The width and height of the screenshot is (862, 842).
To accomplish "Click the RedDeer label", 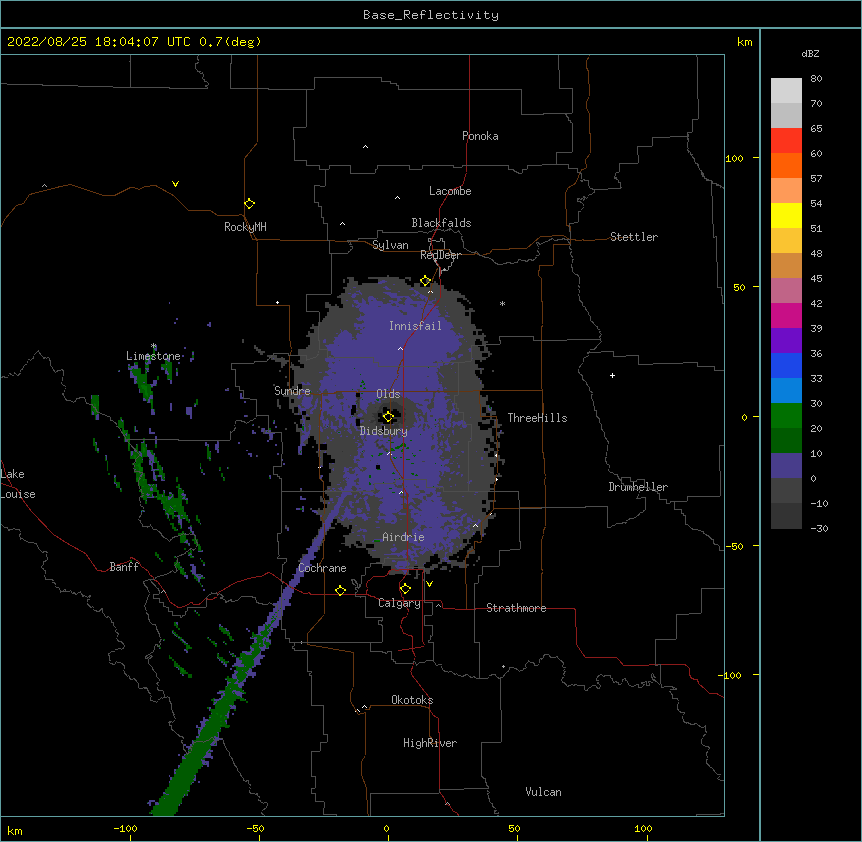I will point(440,255).
